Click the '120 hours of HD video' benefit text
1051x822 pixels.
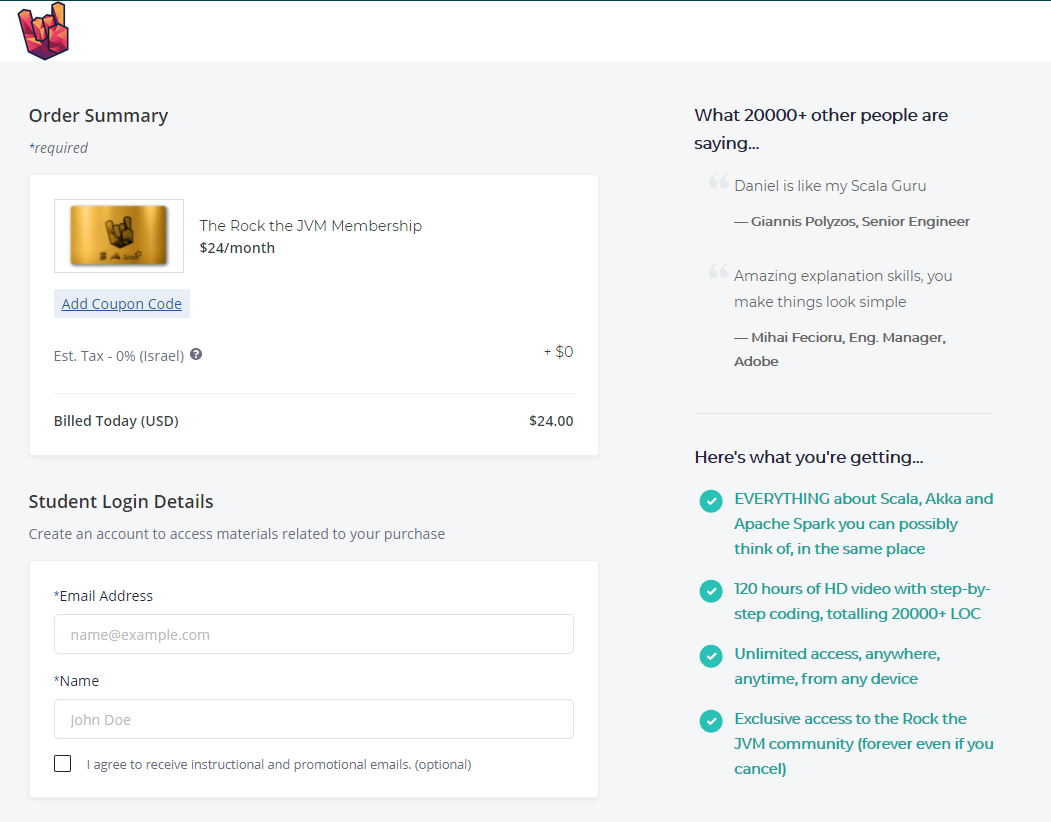[862, 601]
